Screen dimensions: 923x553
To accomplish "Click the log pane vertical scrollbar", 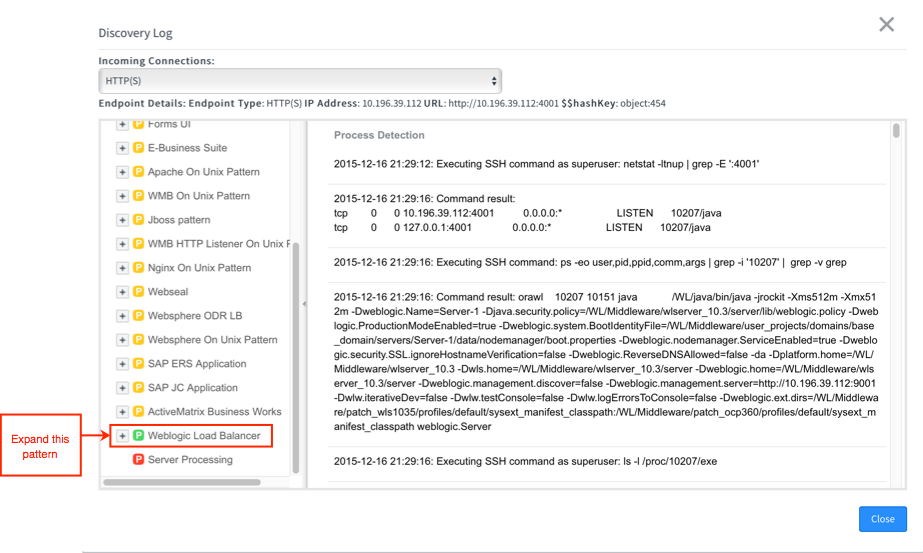I will pos(896,130).
